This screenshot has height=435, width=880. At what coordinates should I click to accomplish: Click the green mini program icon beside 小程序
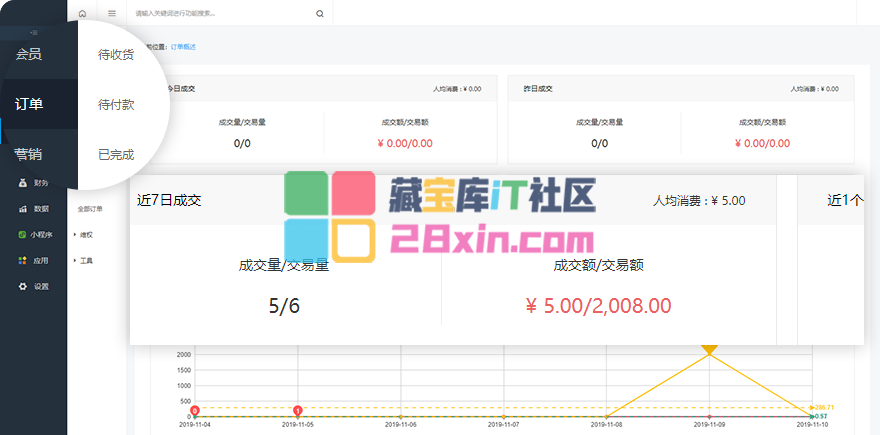[x=22, y=235]
